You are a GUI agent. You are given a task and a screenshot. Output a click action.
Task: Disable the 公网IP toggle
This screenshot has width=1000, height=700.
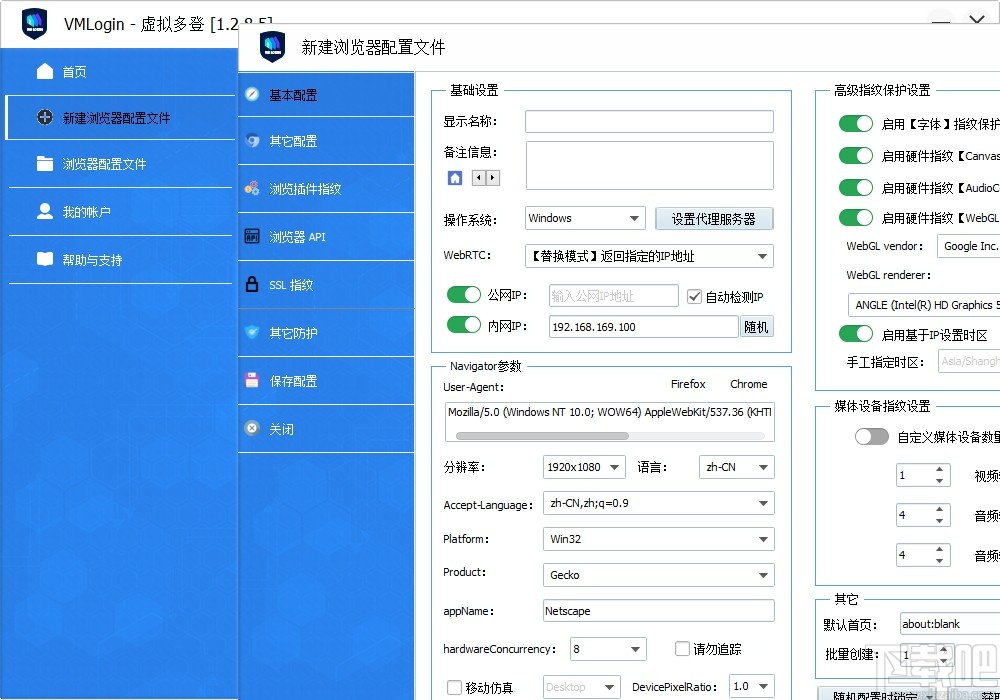point(465,295)
